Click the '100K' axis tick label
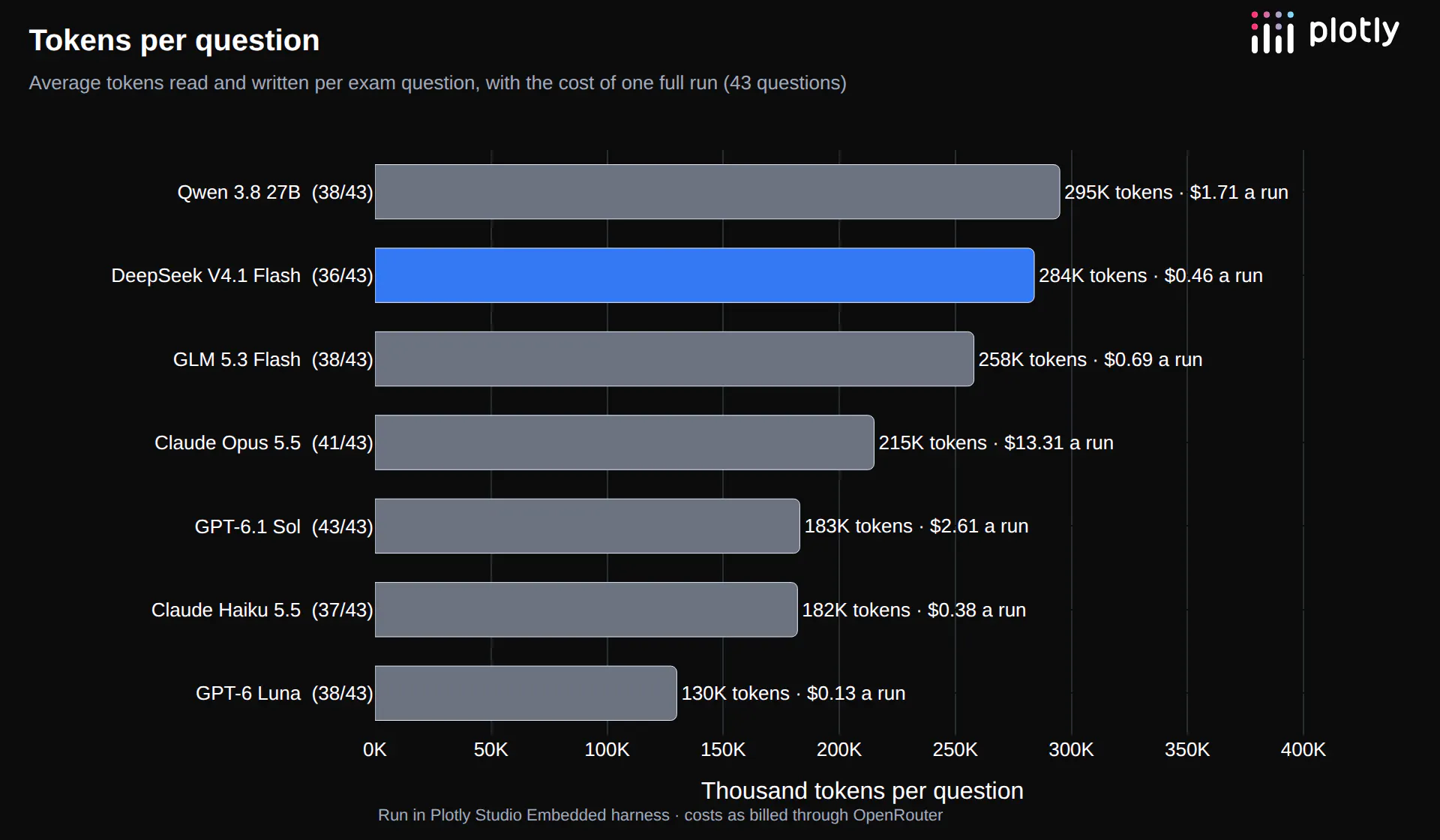 coord(607,749)
